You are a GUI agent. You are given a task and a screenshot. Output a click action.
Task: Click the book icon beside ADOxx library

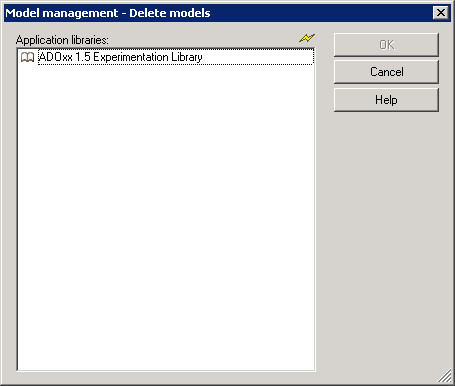coord(27,57)
